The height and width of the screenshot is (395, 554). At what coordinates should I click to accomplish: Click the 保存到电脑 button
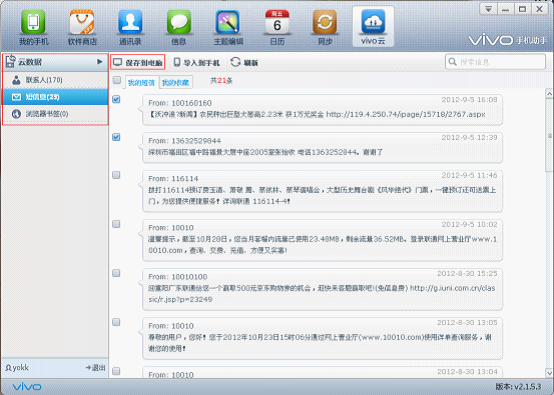[x=137, y=63]
